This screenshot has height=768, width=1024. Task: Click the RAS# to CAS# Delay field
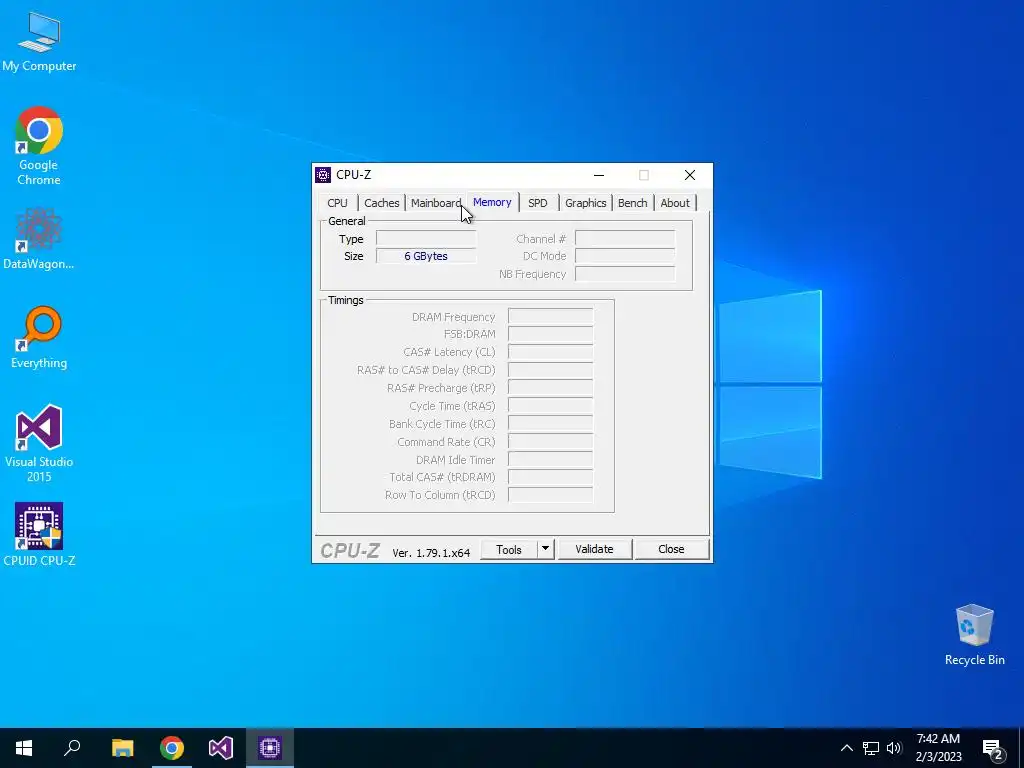click(551, 370)
